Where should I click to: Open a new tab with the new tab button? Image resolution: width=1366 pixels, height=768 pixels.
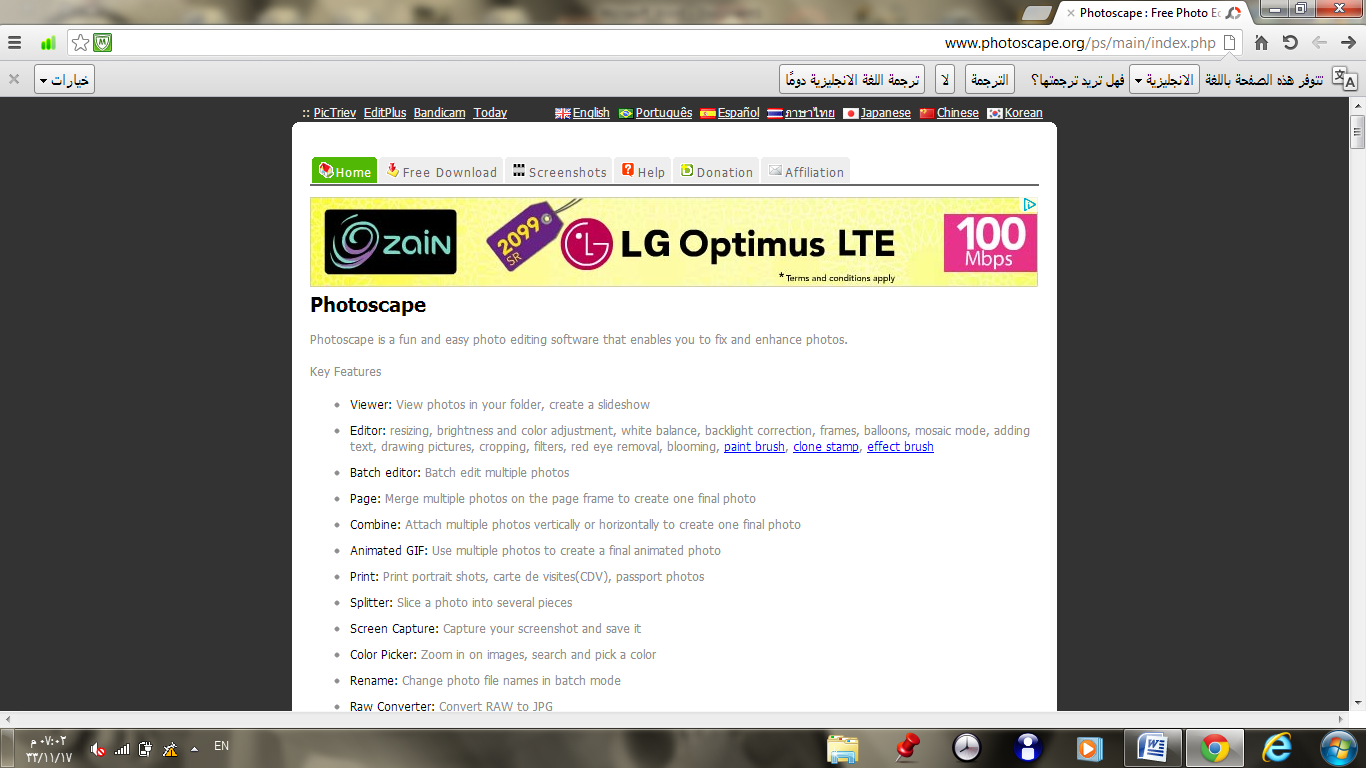1037,13
